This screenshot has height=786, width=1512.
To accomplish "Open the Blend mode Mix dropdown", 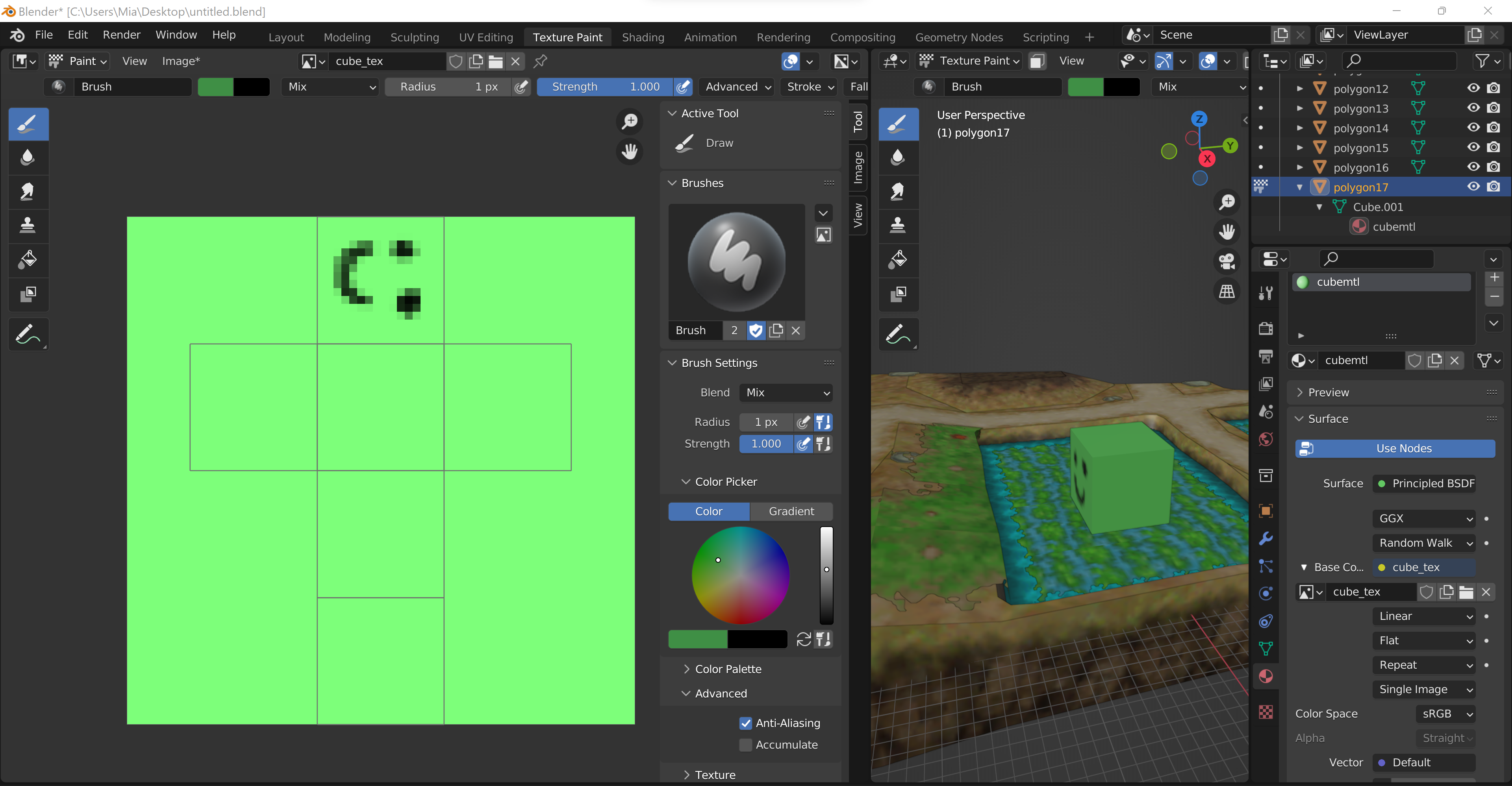I will (x=787, y=392).
